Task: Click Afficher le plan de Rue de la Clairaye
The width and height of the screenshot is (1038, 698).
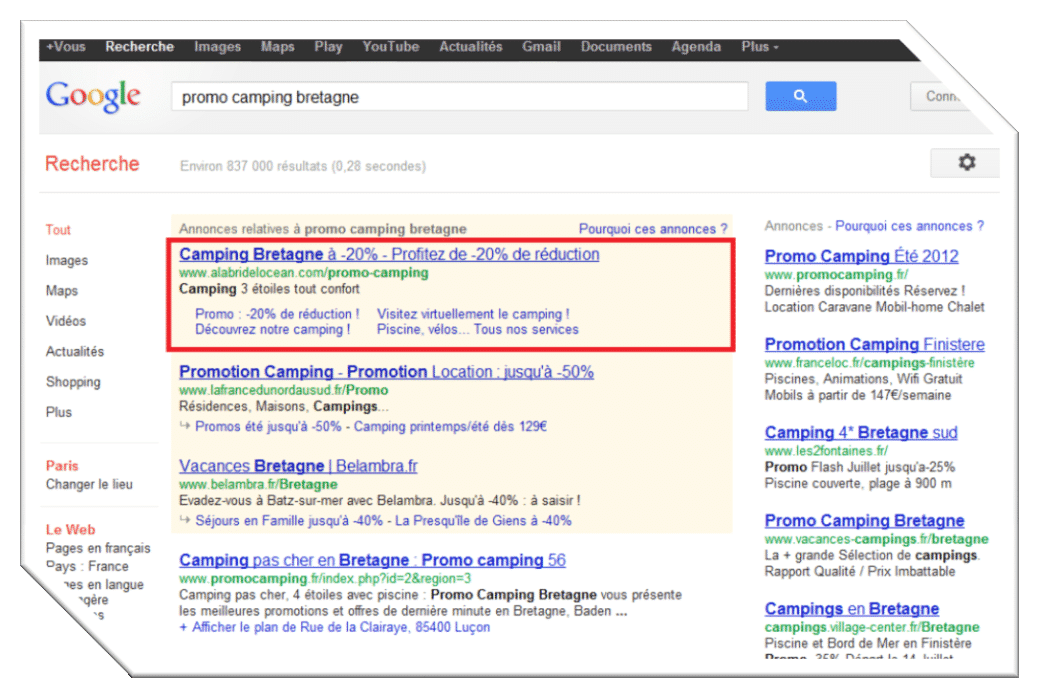Action: click(x=334, y=627)
